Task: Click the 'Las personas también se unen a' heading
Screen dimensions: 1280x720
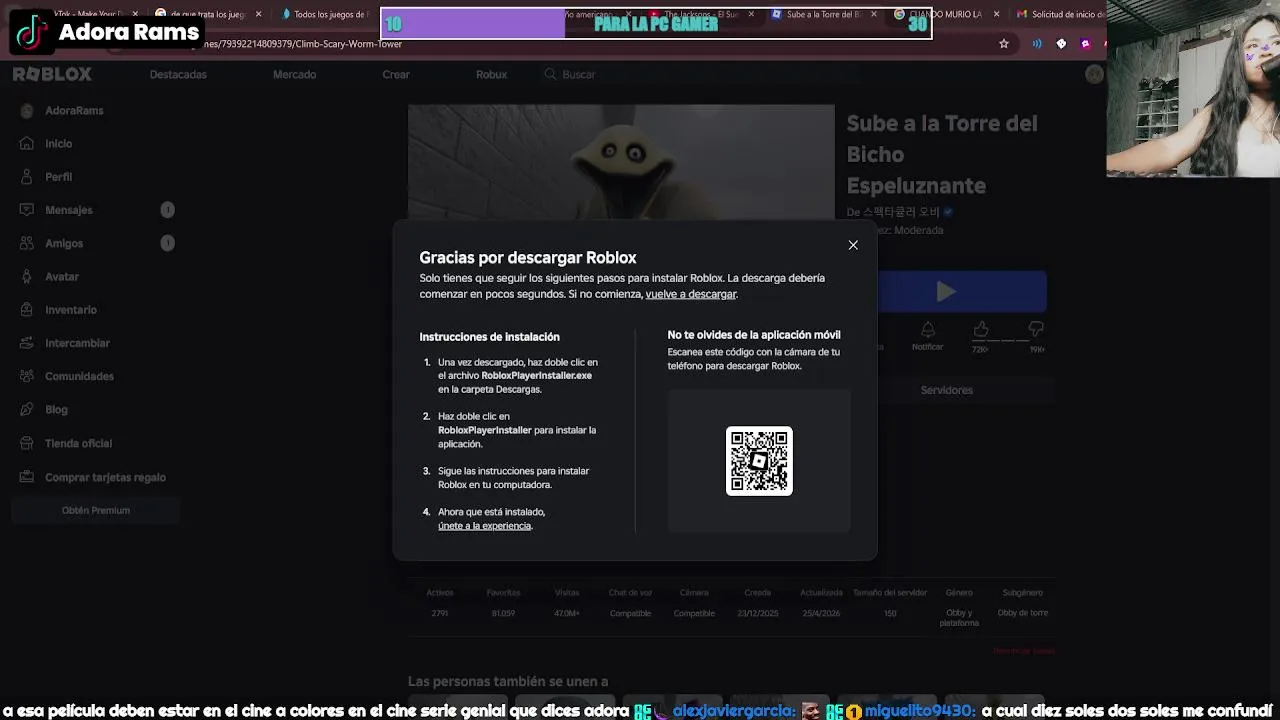Action: (x=508, y=681)
